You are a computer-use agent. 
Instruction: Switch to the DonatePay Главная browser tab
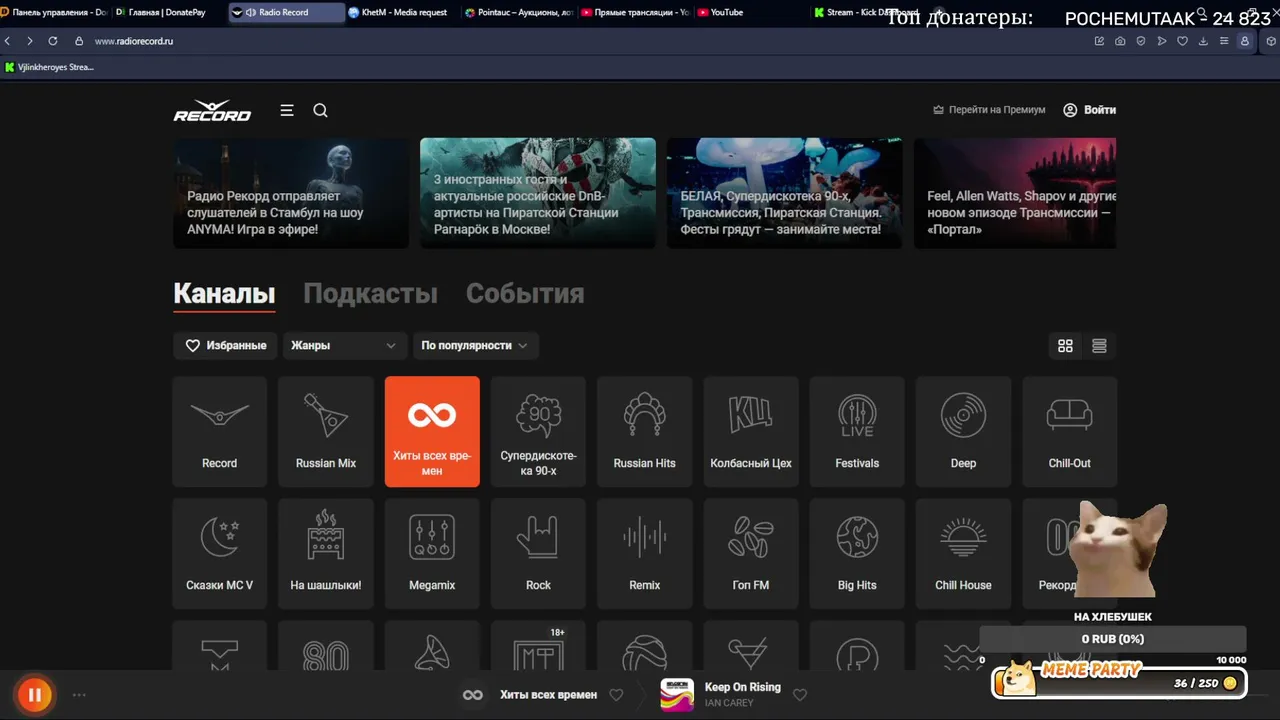click(169, 12)
